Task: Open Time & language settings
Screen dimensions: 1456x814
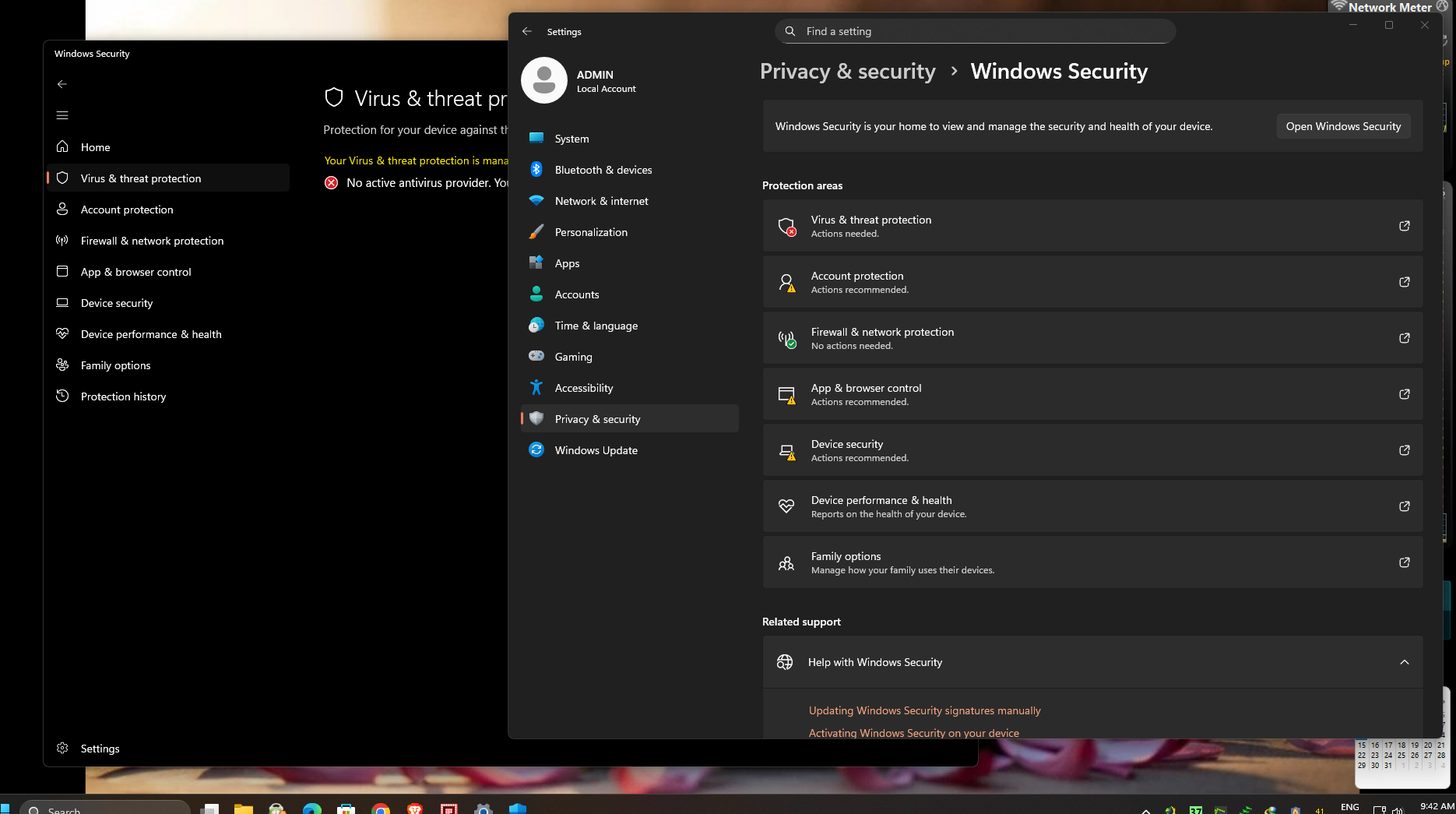Action: [629, 326]
